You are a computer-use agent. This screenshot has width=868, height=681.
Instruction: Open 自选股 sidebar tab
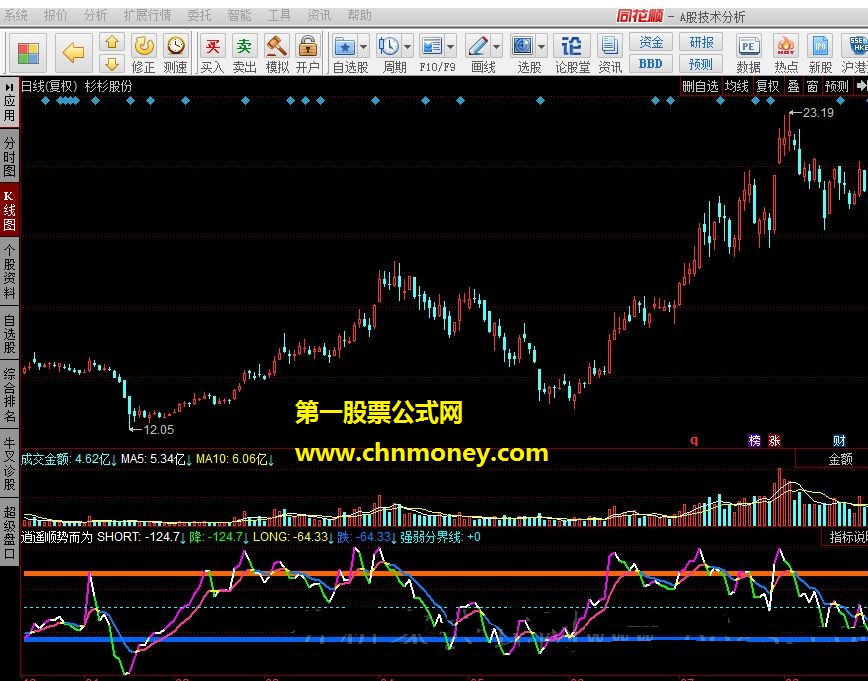pos(9,333)
